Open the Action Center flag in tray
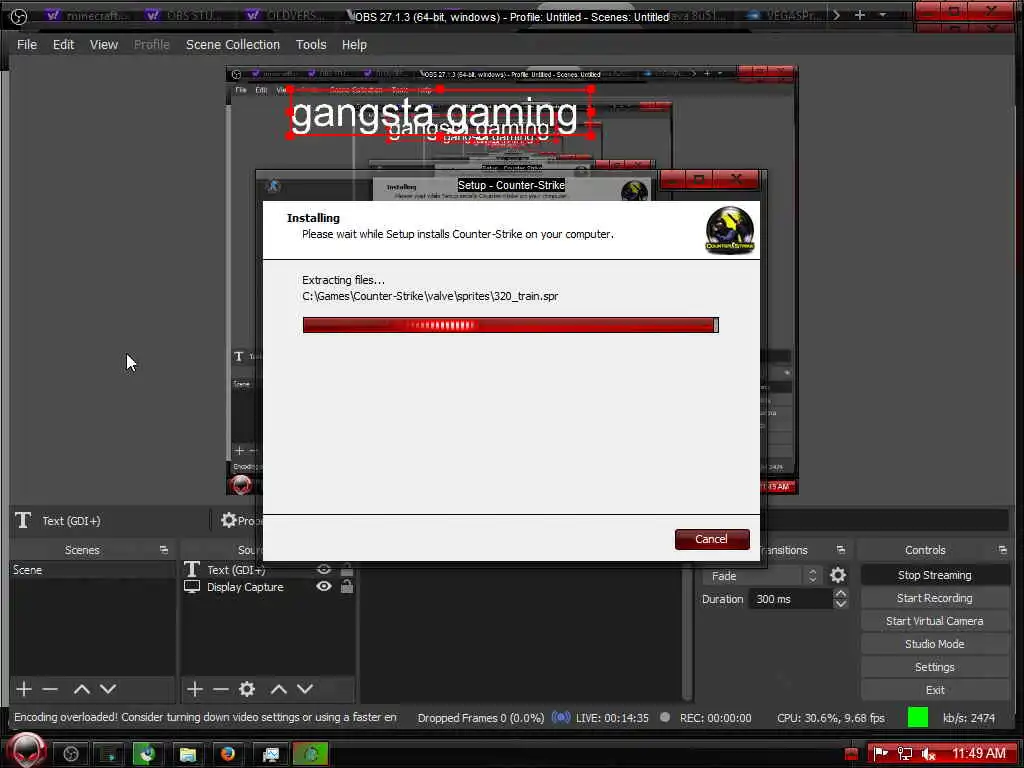The image size is (1024, 768). click(x=881, y=753)
